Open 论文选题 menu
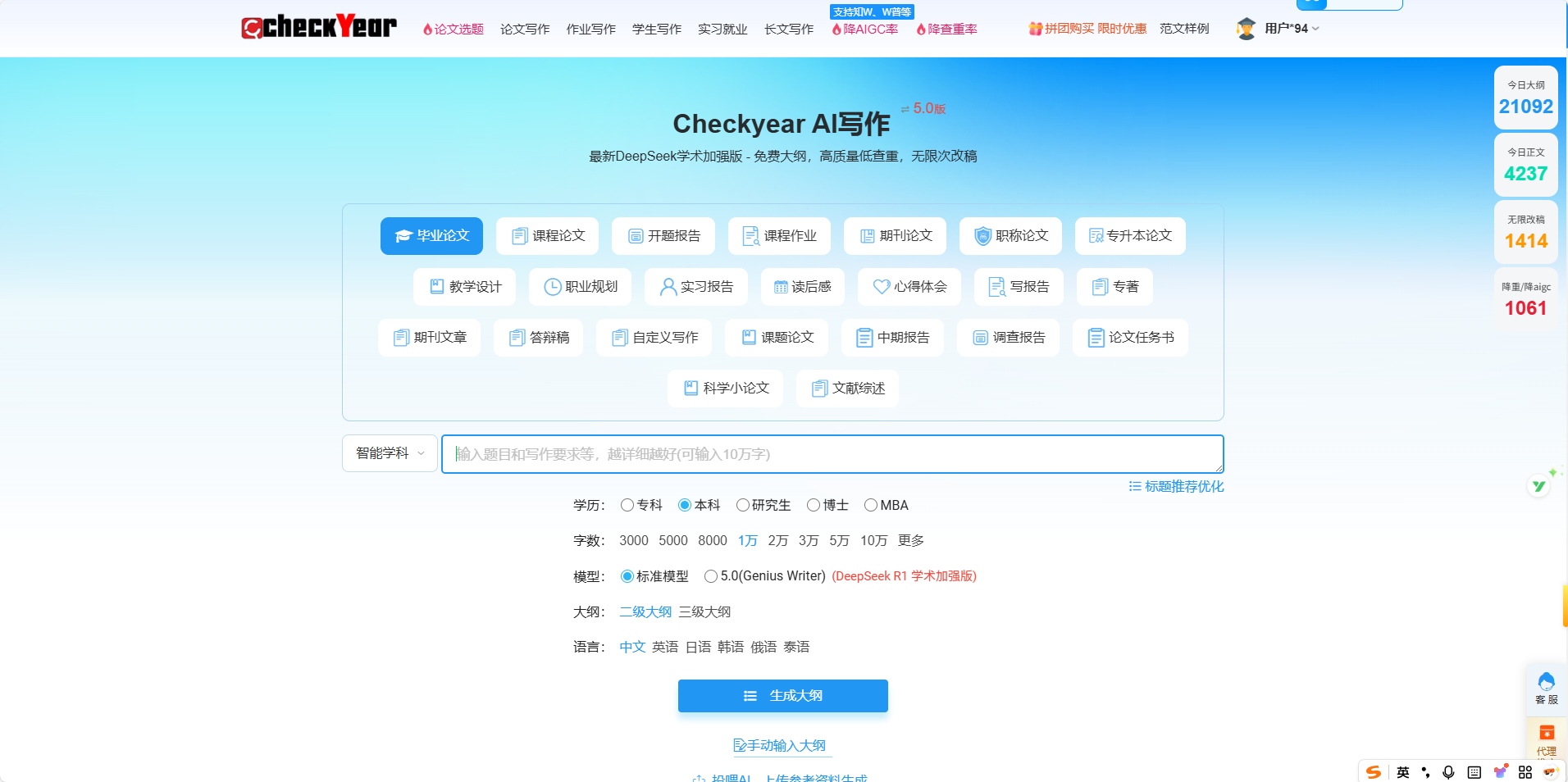This screenshot has height=782, width=1568. (454, 29)
